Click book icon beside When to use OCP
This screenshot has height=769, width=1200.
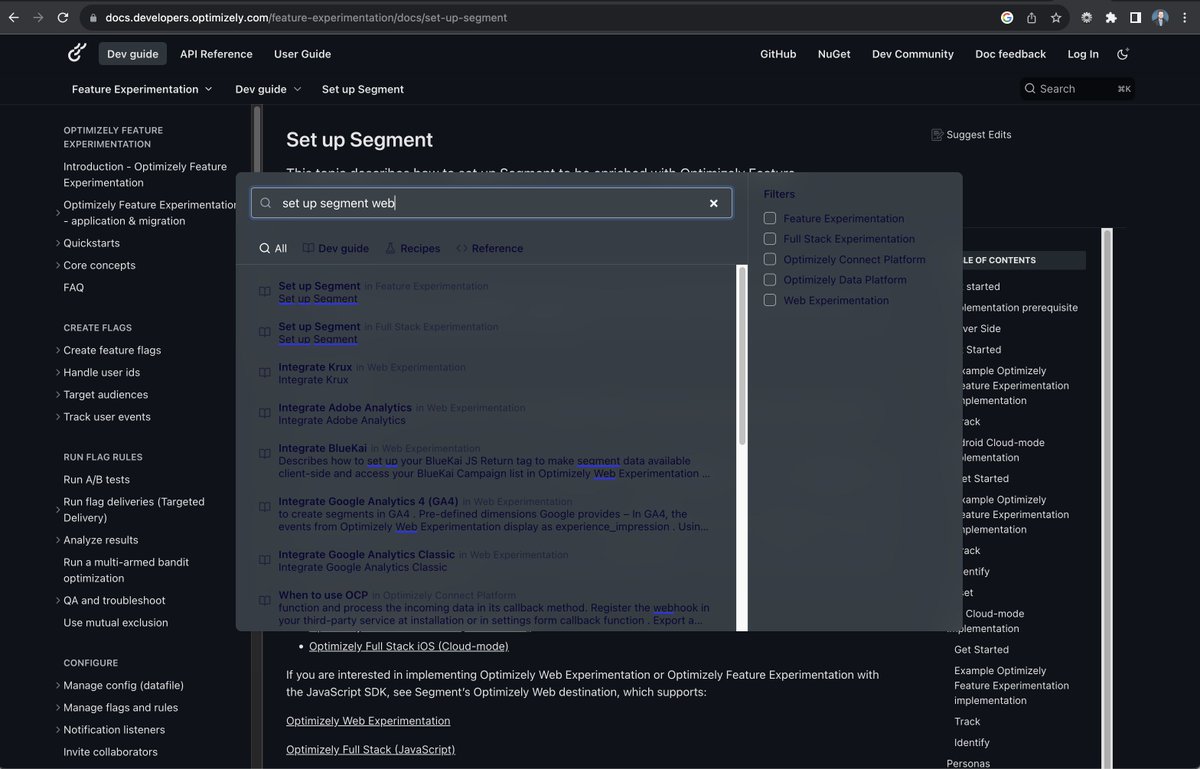click(265, 601)
